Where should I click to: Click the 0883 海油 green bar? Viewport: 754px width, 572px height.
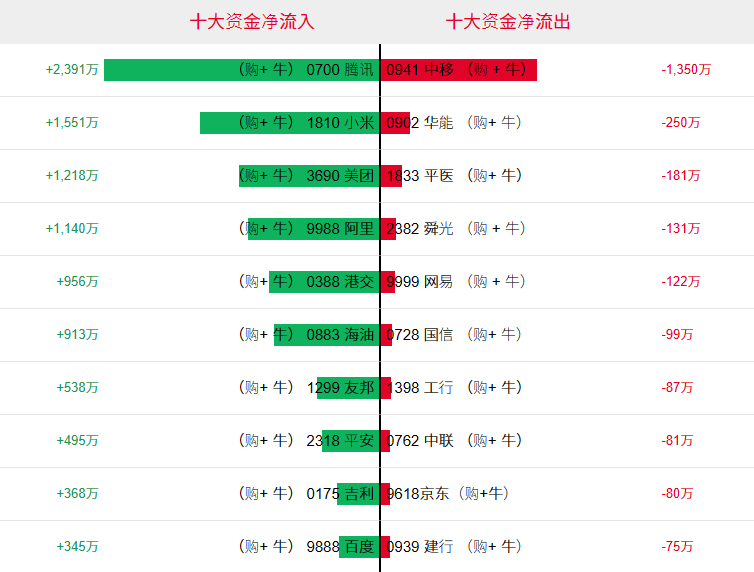pyautogui.click(x=327, y=335)
